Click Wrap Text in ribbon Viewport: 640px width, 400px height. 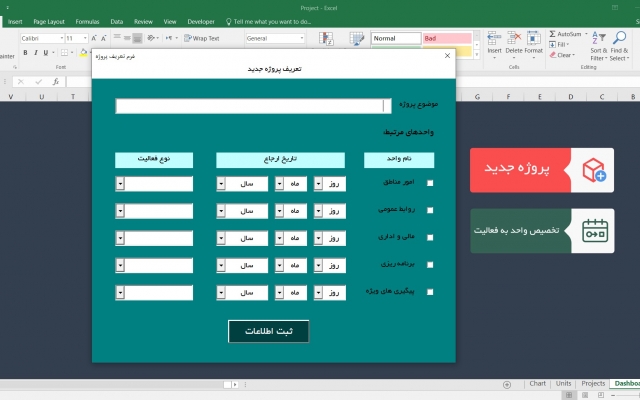(x=202, y=38)
